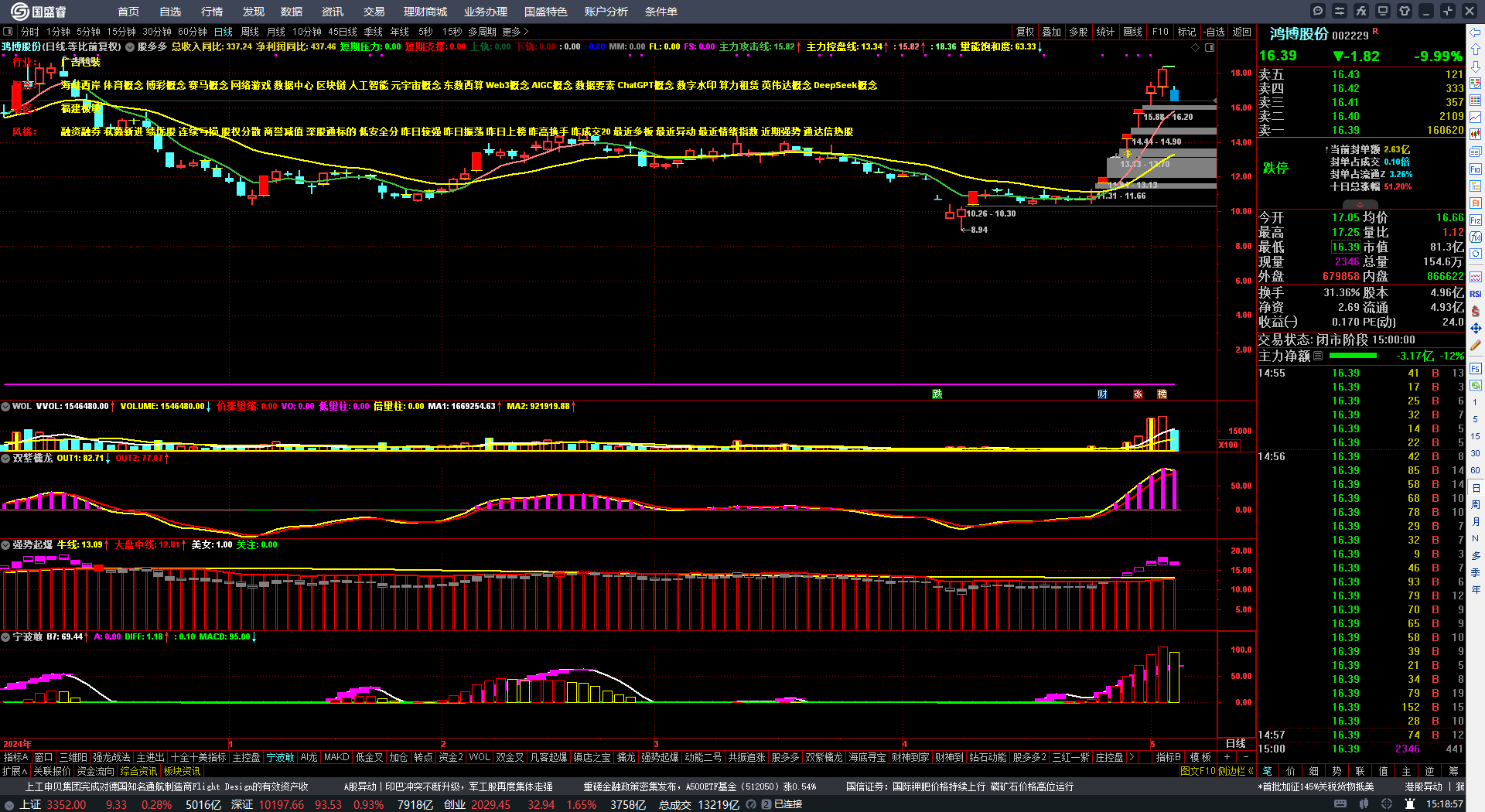Click the 财 marker on chart timeline
The image size is (1485, 812).
click(x=1102, y=394)
